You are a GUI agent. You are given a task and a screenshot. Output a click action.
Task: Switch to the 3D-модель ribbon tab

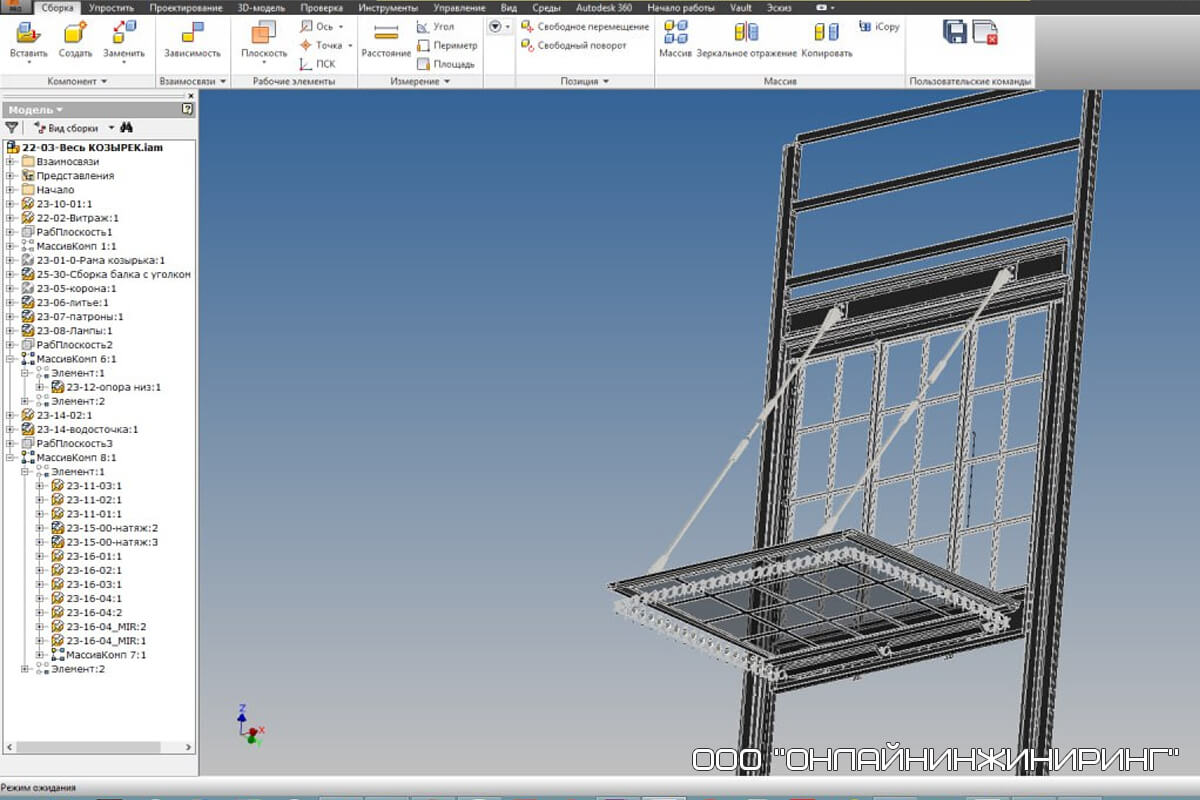pyautogui.click(x=261, y=7)
